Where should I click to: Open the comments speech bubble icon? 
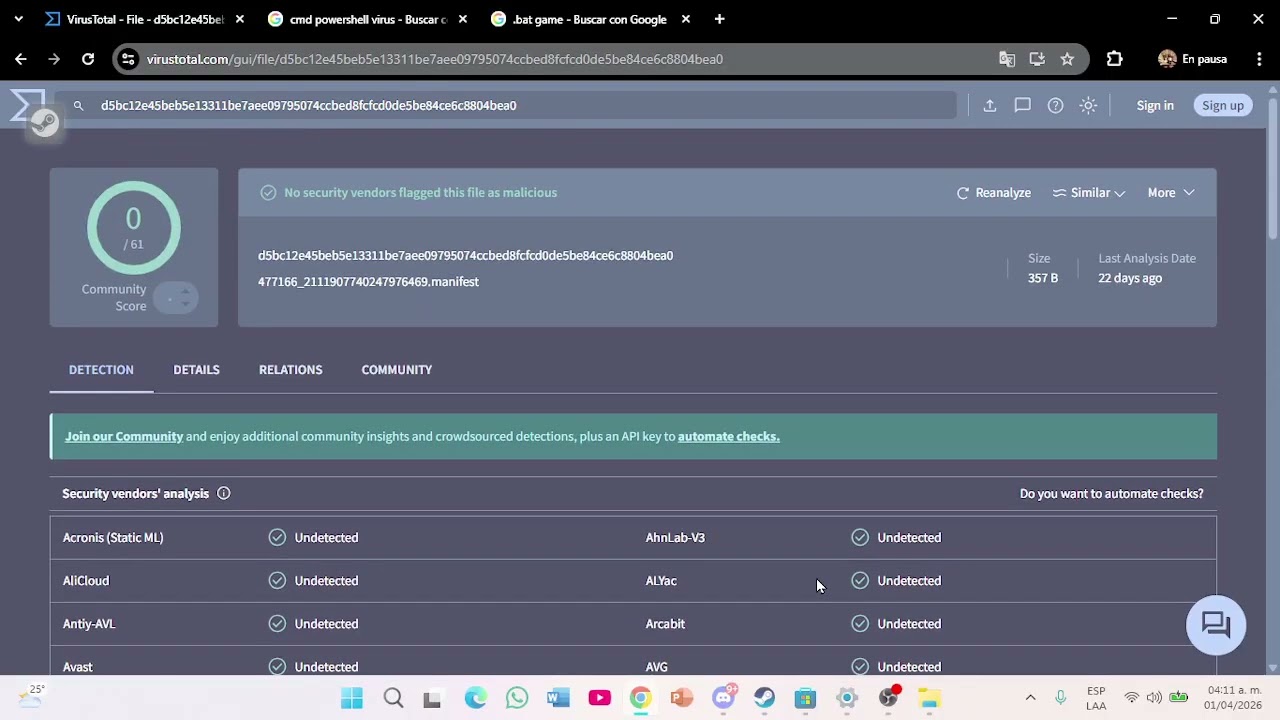1022,105
